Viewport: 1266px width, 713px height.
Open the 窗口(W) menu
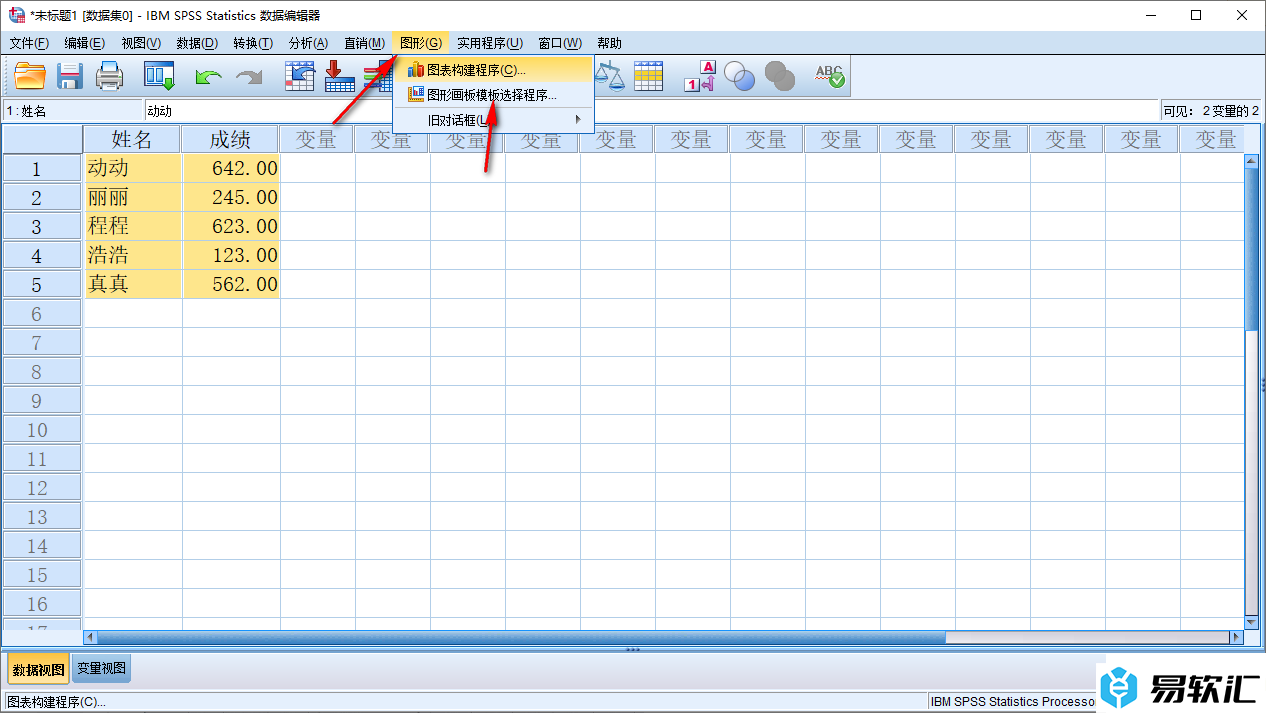click(x=560, y=43)
